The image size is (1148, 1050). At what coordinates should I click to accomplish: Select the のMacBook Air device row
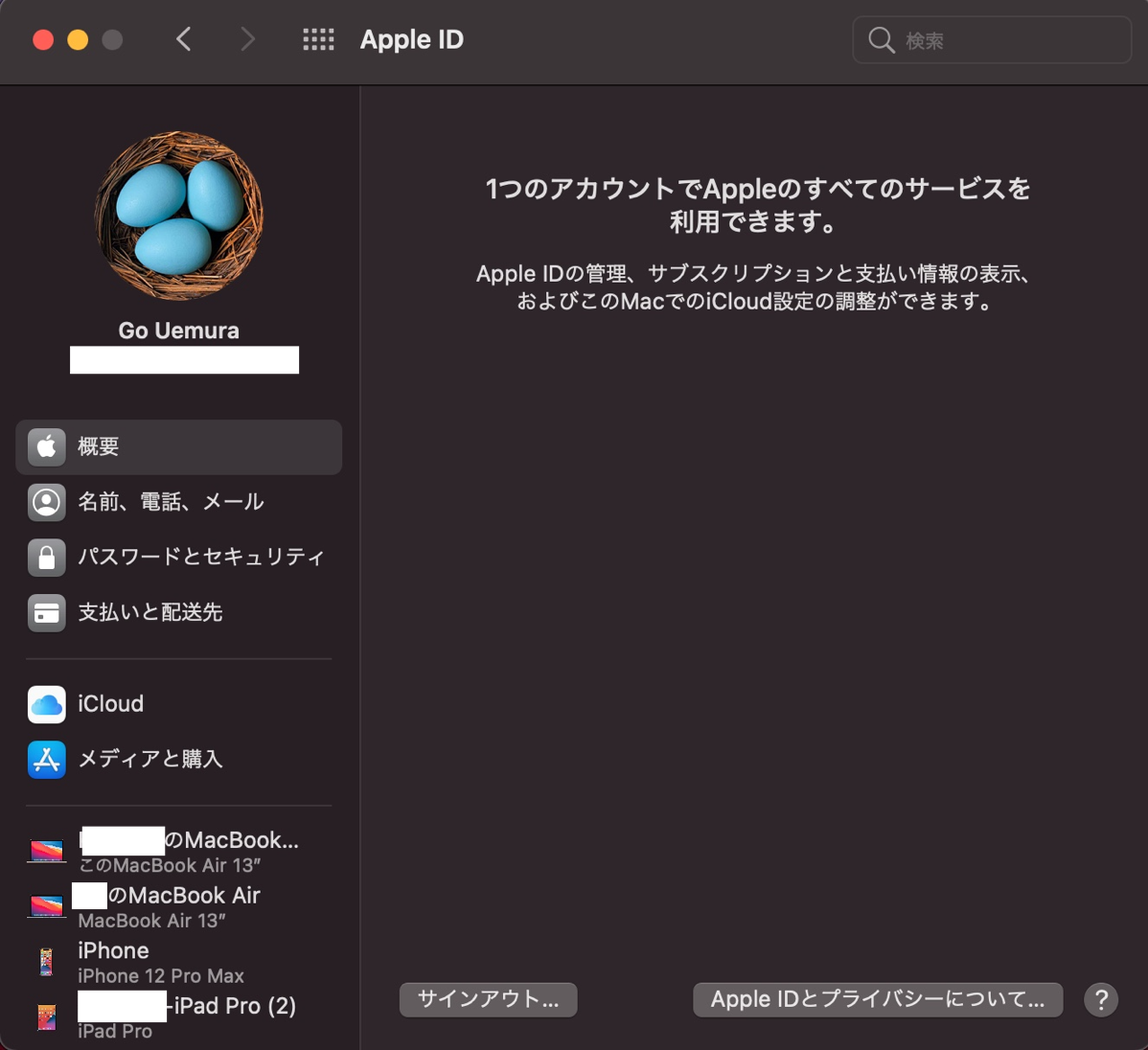pyautogui.click(x=178, y=906)
